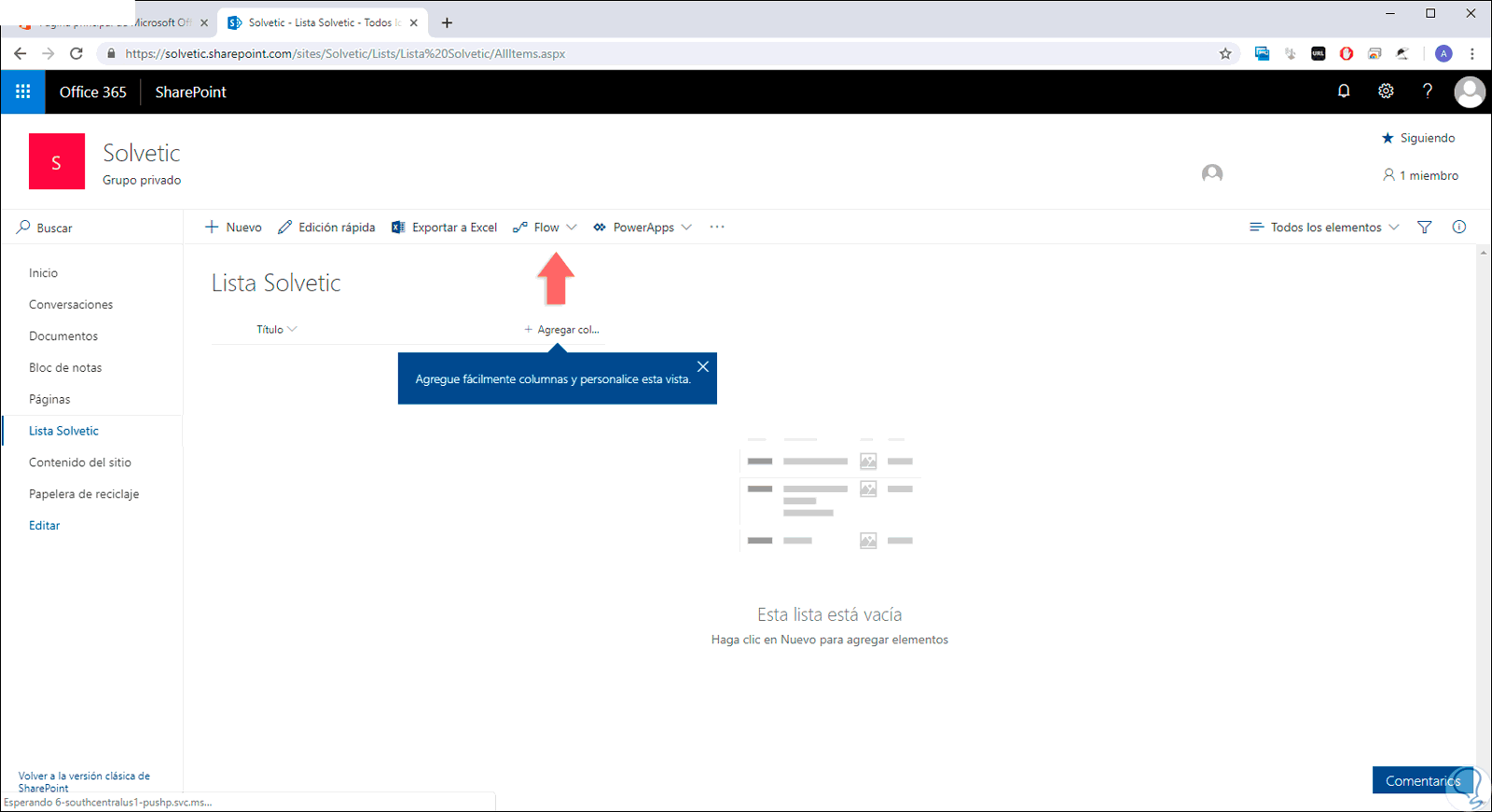
Task: Open notifications bell in SharePoint header
Action: tap(1344, 91)
